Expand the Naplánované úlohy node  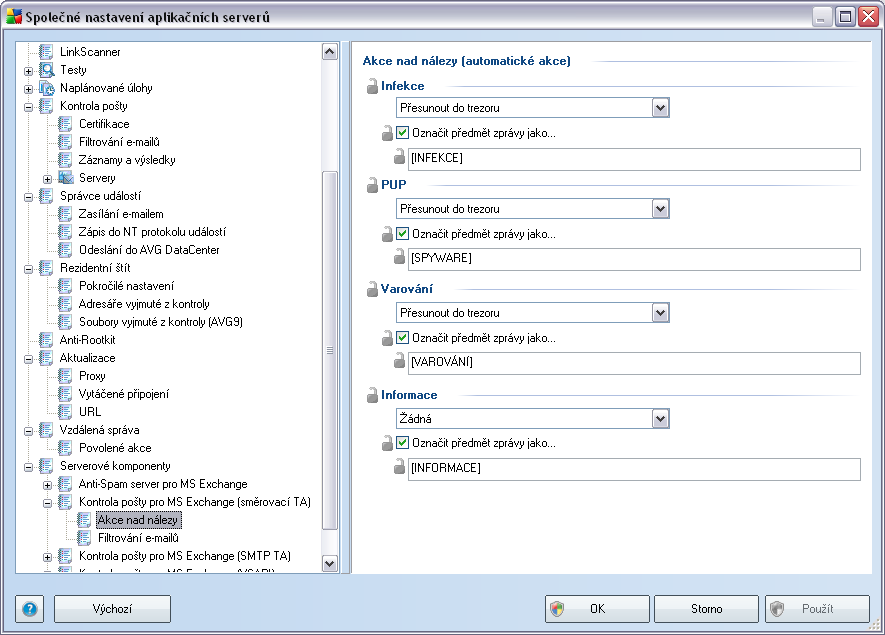(29, 89)
